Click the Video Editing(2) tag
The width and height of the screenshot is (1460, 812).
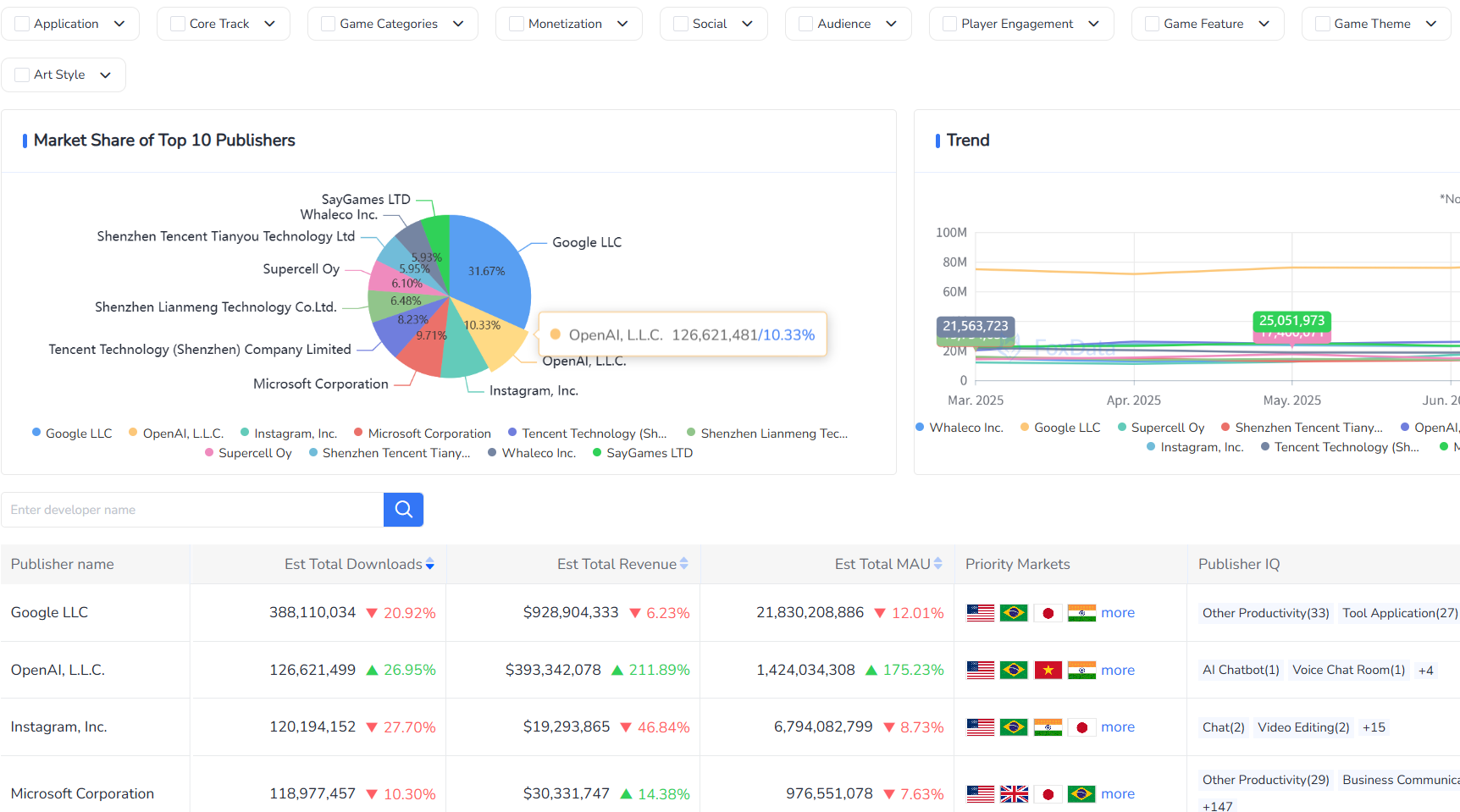1303,727
